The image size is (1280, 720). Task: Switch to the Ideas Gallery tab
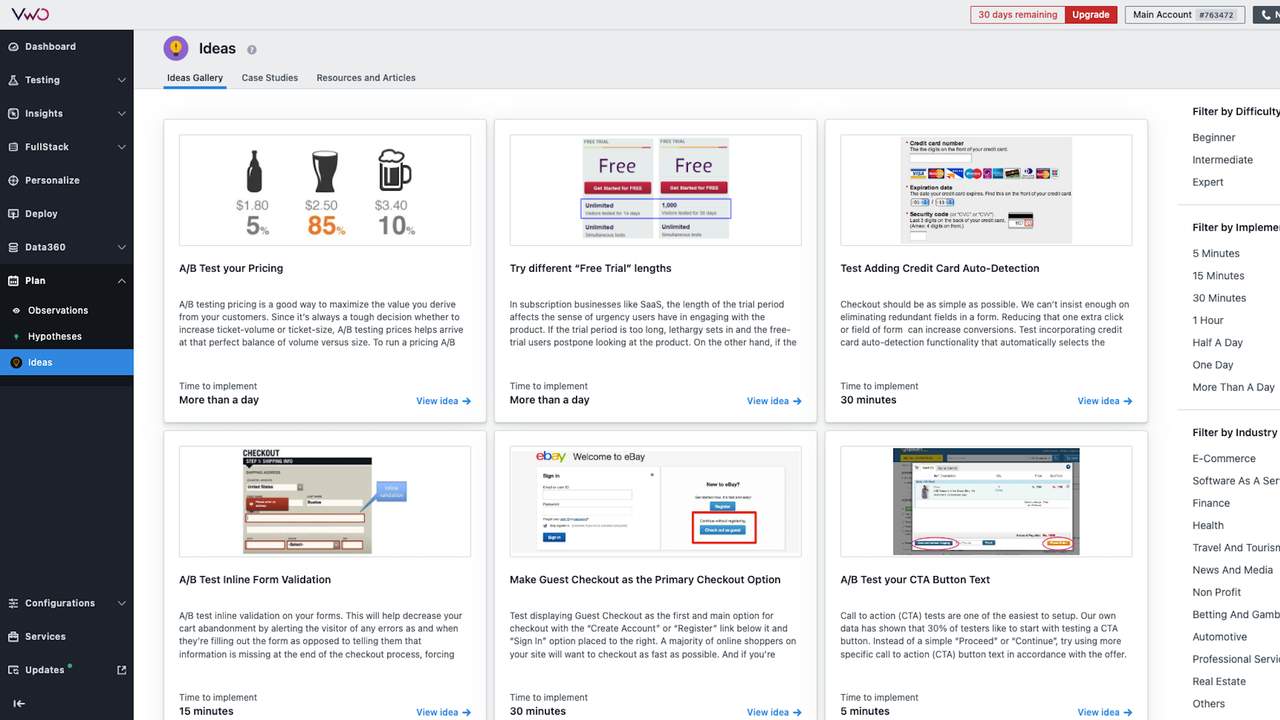coord(195,78)
